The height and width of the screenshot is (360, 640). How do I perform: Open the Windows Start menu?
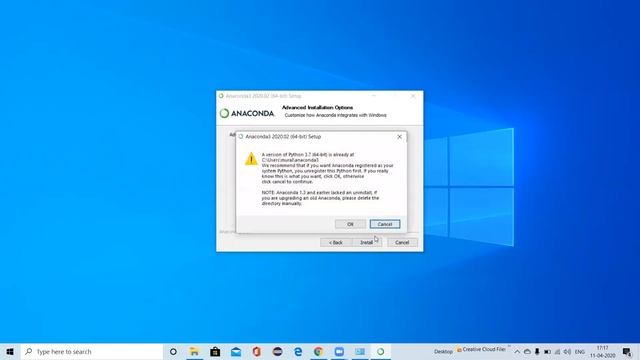click(10, 351)
